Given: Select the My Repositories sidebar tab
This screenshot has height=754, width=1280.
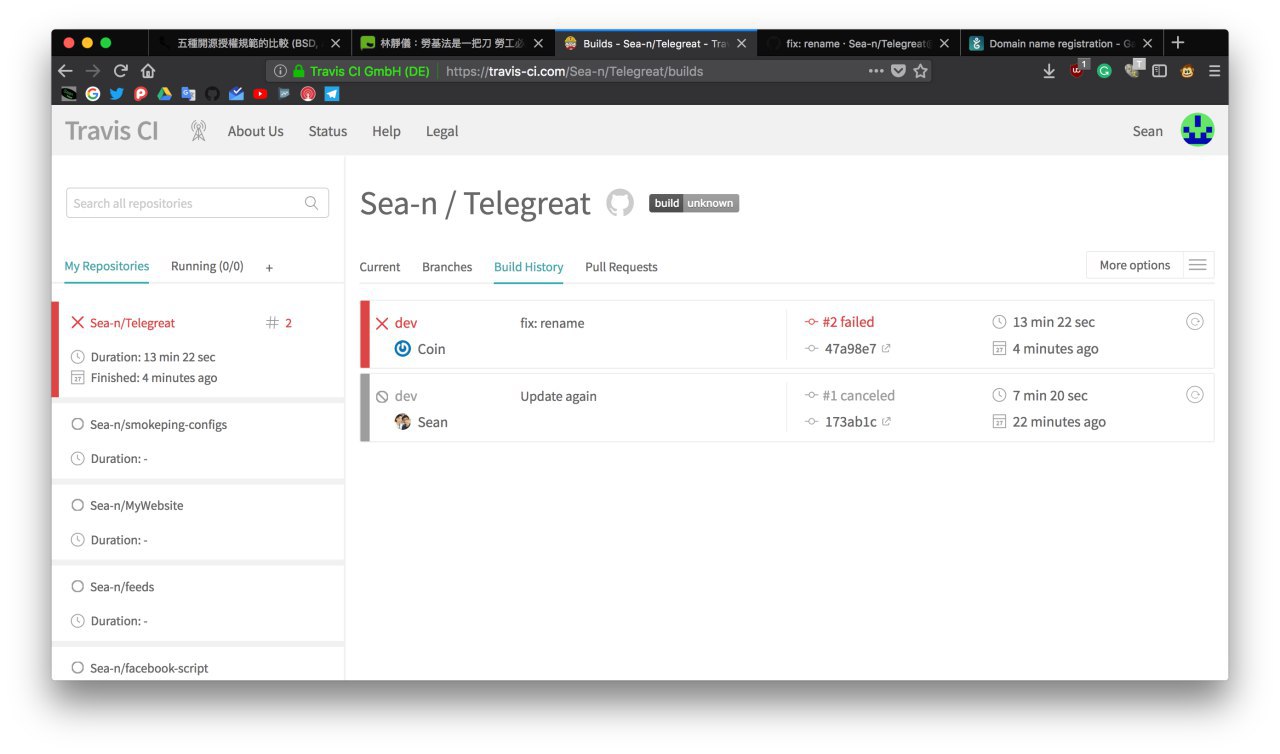Looking at the screenshot, I should (x=107, y=266).
